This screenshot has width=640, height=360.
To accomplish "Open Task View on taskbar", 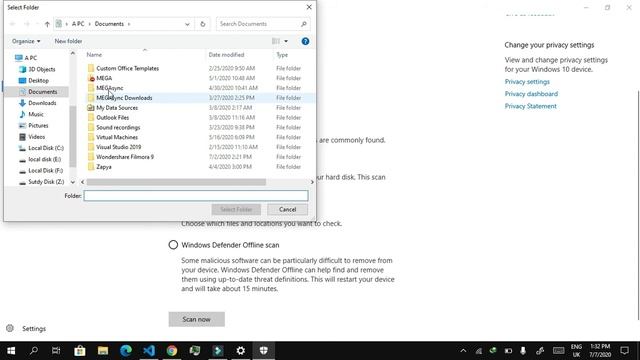I will tap(56, 351).
